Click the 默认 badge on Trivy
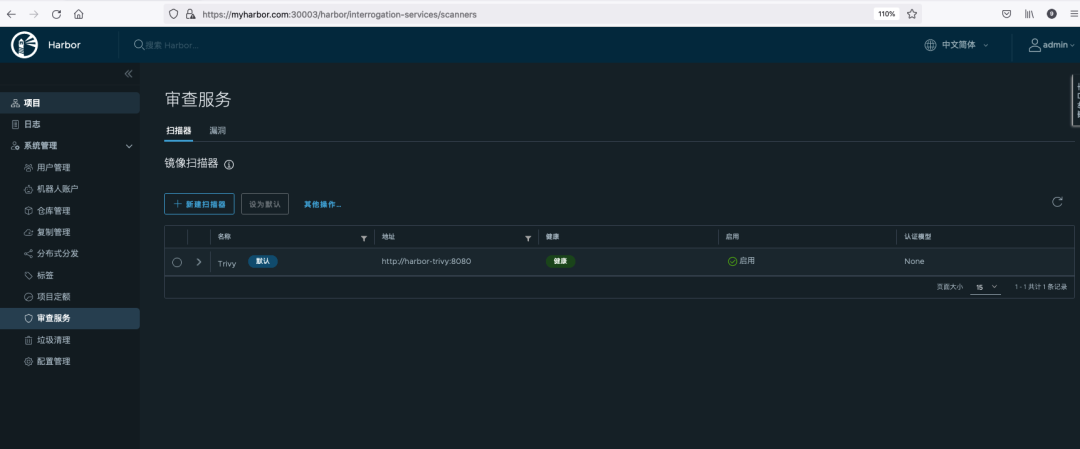 point(263,262)
